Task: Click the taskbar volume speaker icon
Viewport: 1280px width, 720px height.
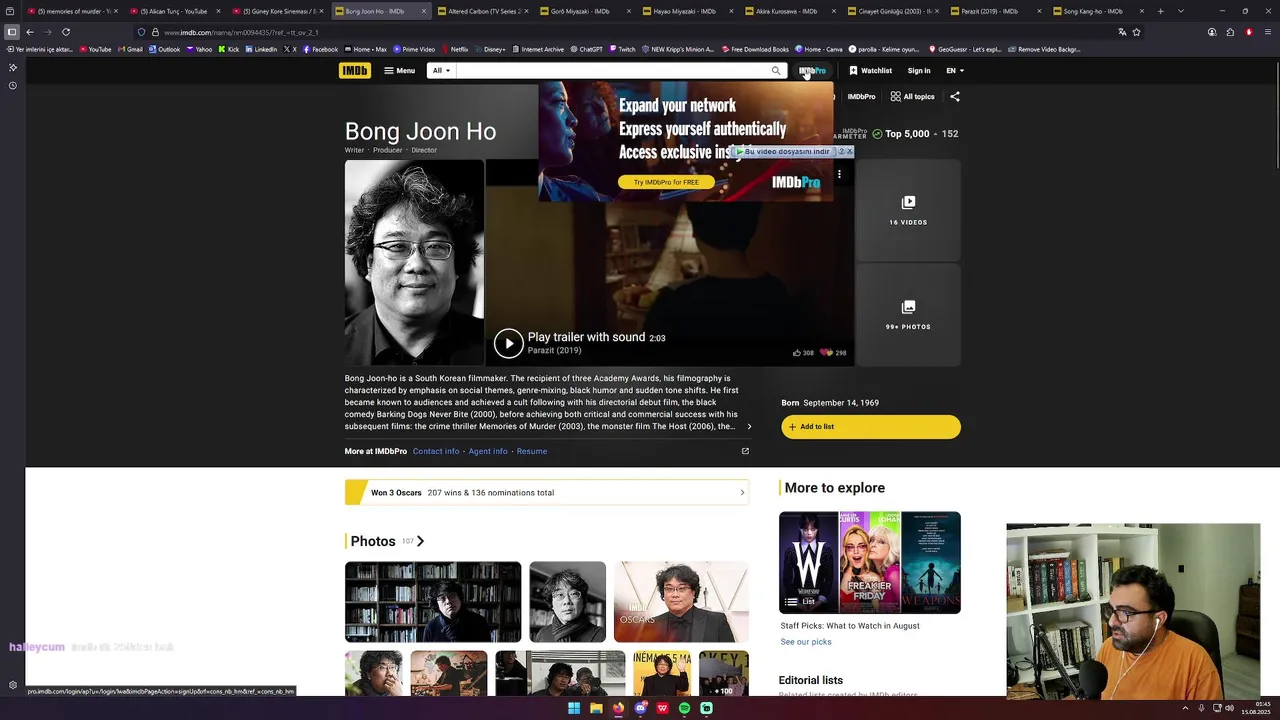Action: click(x=1229, y=708)
